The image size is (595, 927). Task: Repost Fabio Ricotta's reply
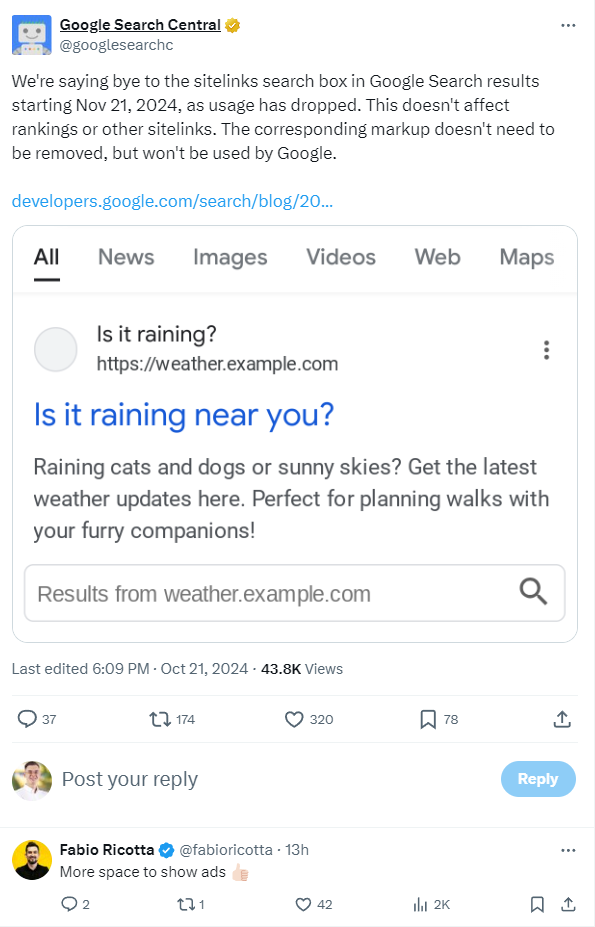185,904
